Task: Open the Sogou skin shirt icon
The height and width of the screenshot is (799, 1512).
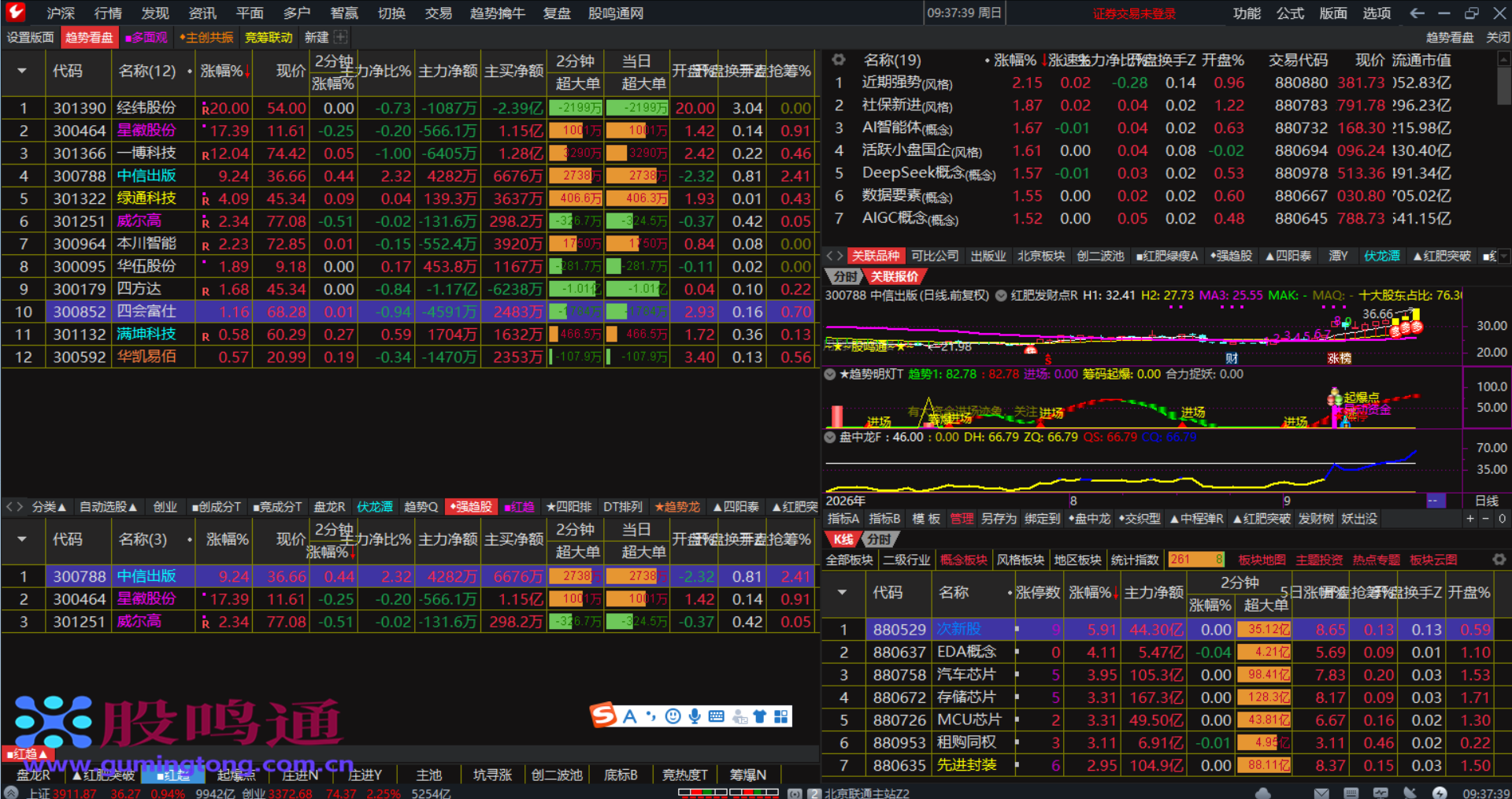Action: [760, 716]
